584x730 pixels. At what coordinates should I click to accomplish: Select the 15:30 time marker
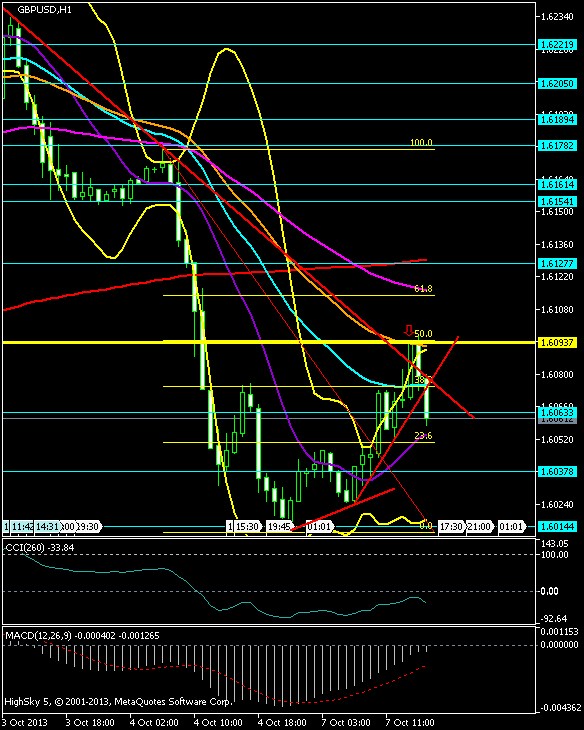pyautogui.click(x=247, y=527)
